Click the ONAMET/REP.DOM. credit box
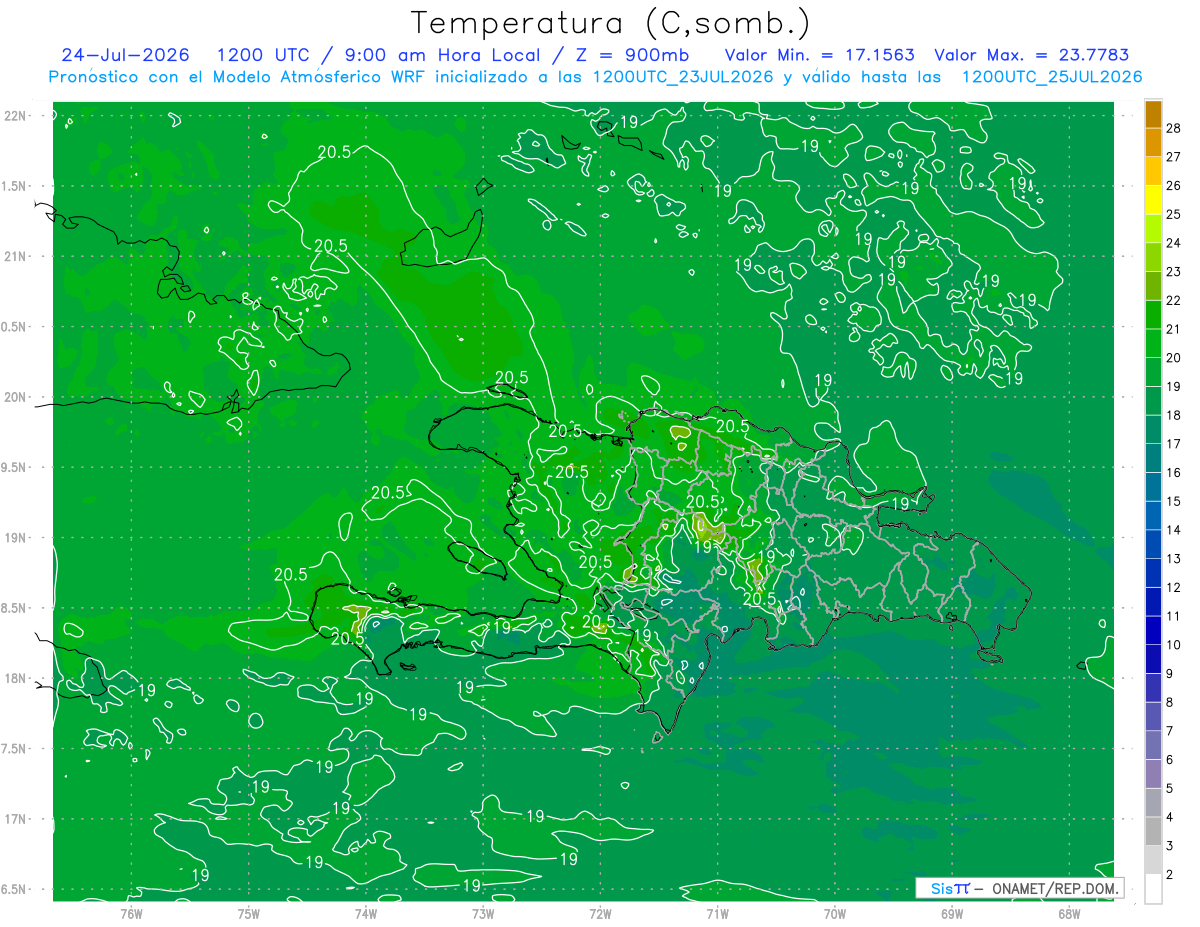This screenshot has height=927, width=1200. pos(1020,888)
